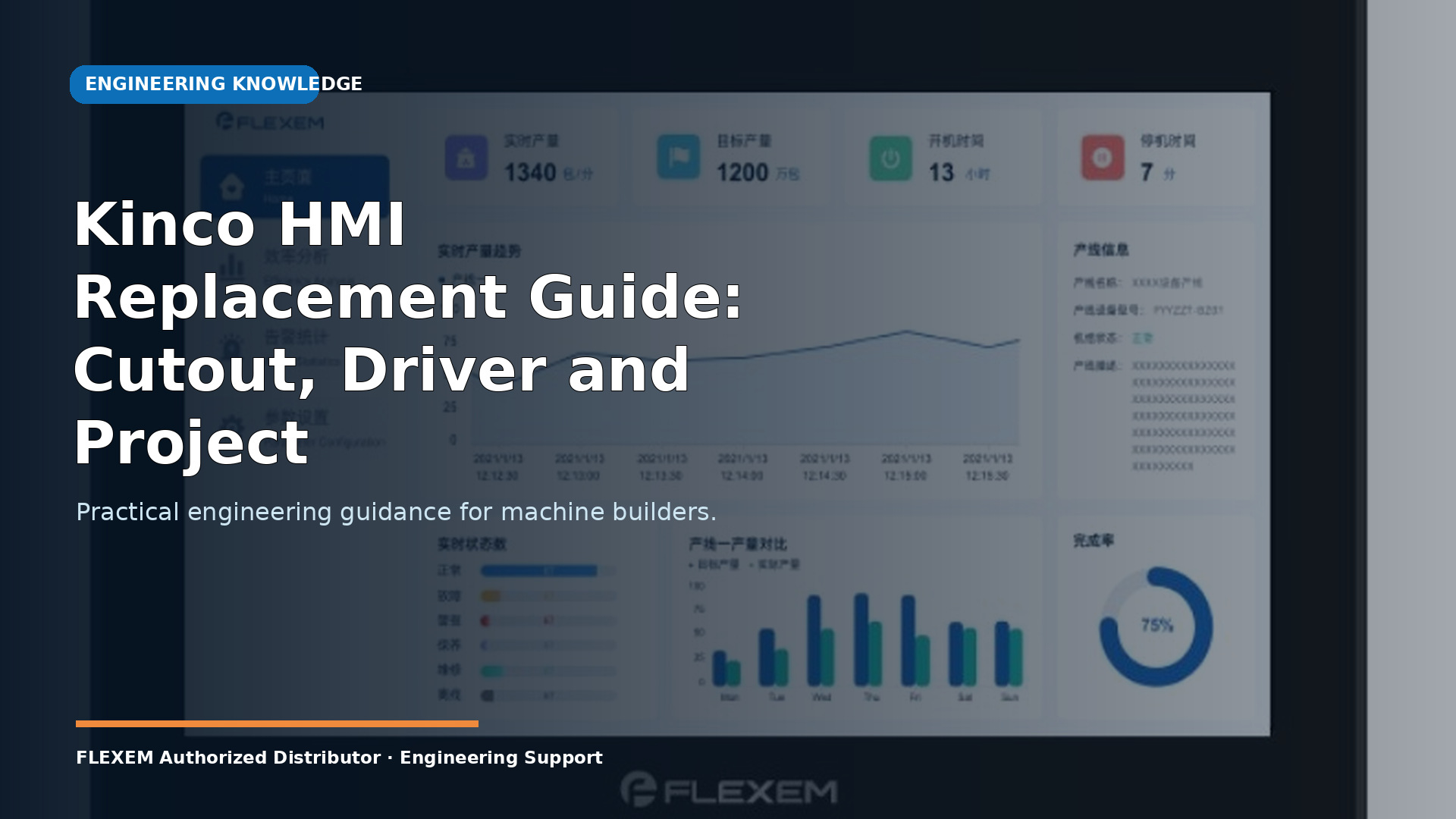Click the value 1340 on dashboard
The image size is (1456, 819).
530,173
